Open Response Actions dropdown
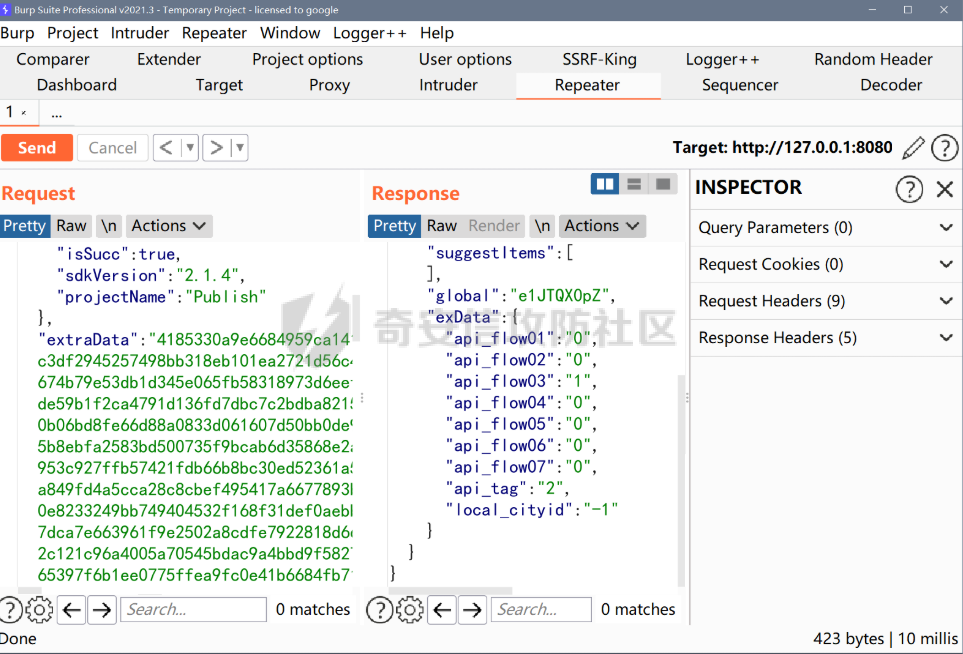 click(x=602, y=226)
